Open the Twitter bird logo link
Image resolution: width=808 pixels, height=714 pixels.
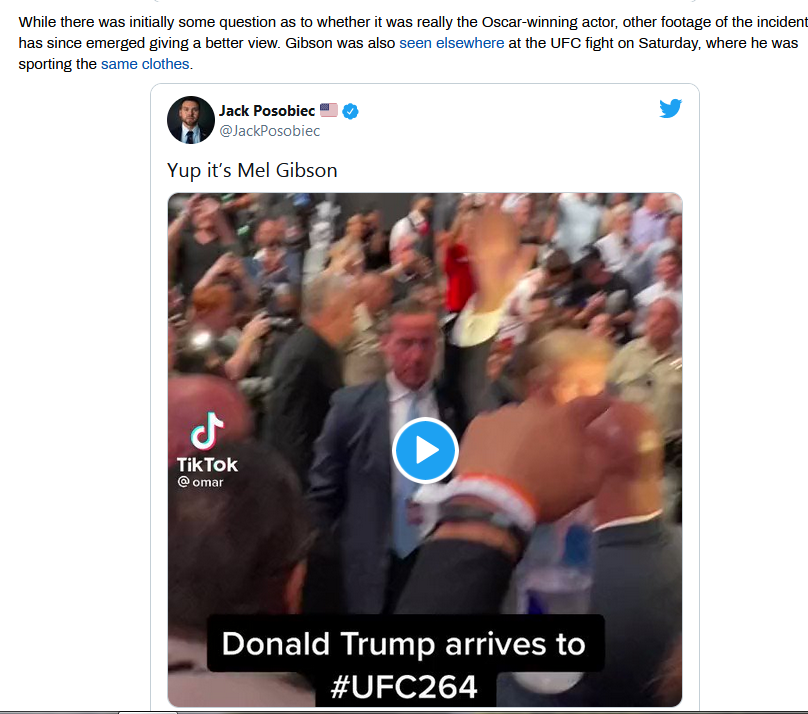tap(670, 108)
